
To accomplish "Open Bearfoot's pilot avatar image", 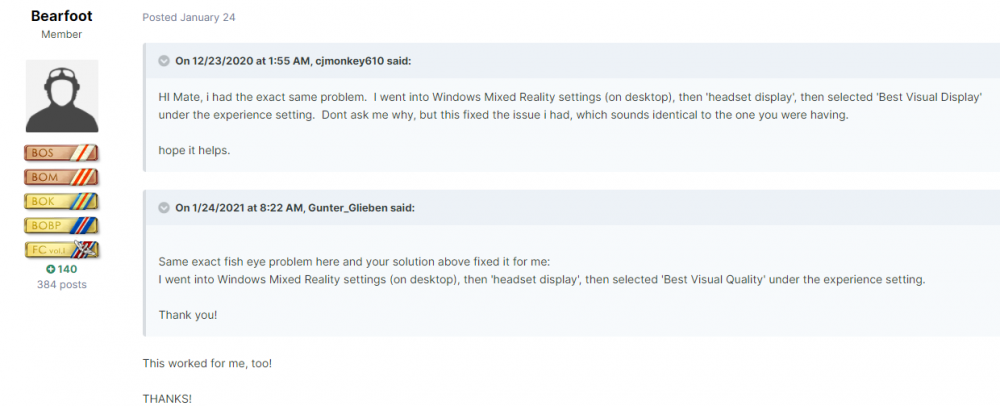I will coord(62,97).
